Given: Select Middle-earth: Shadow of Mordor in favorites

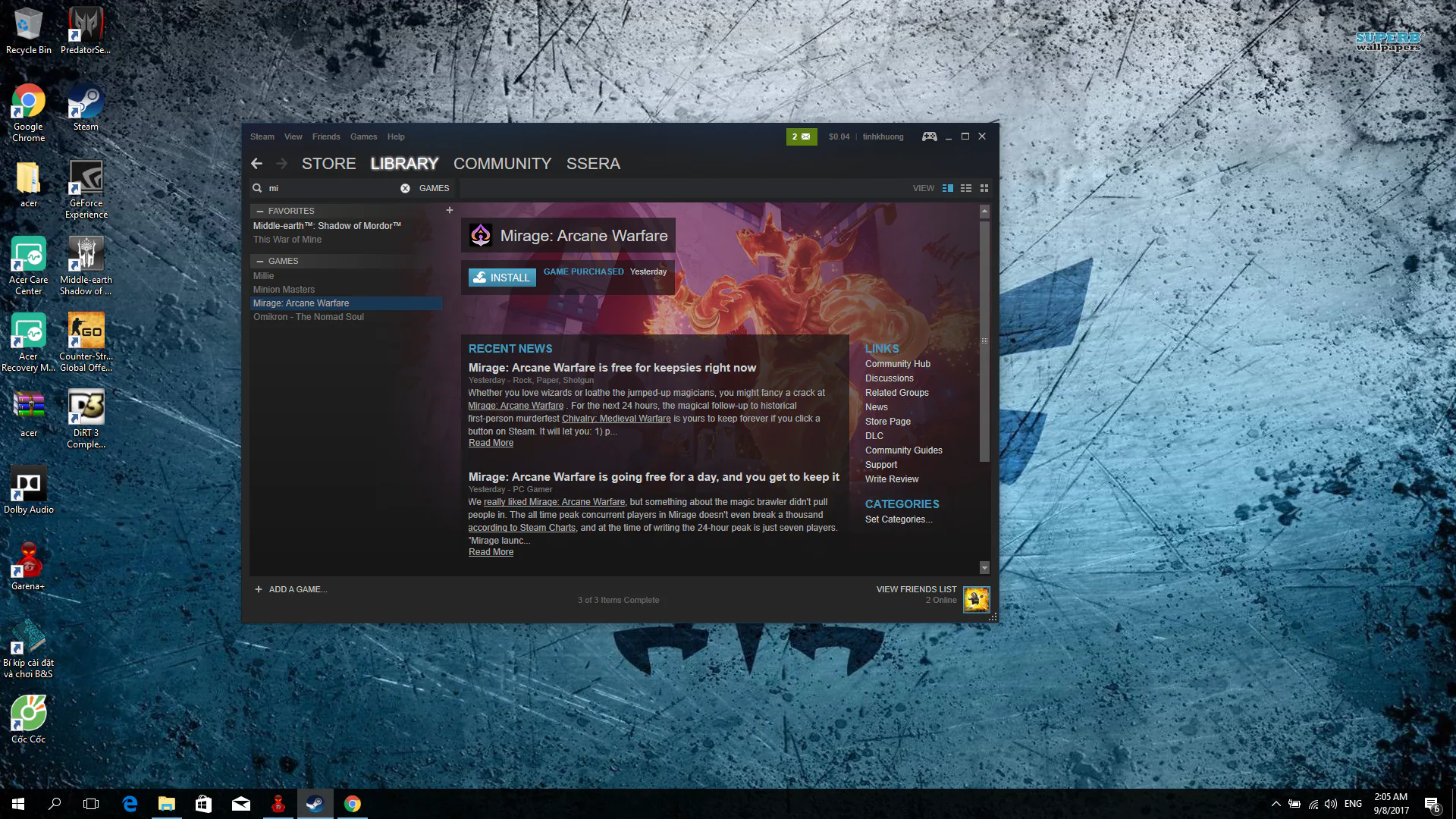Looking at the screenshot, I should (x=327, y=226).
